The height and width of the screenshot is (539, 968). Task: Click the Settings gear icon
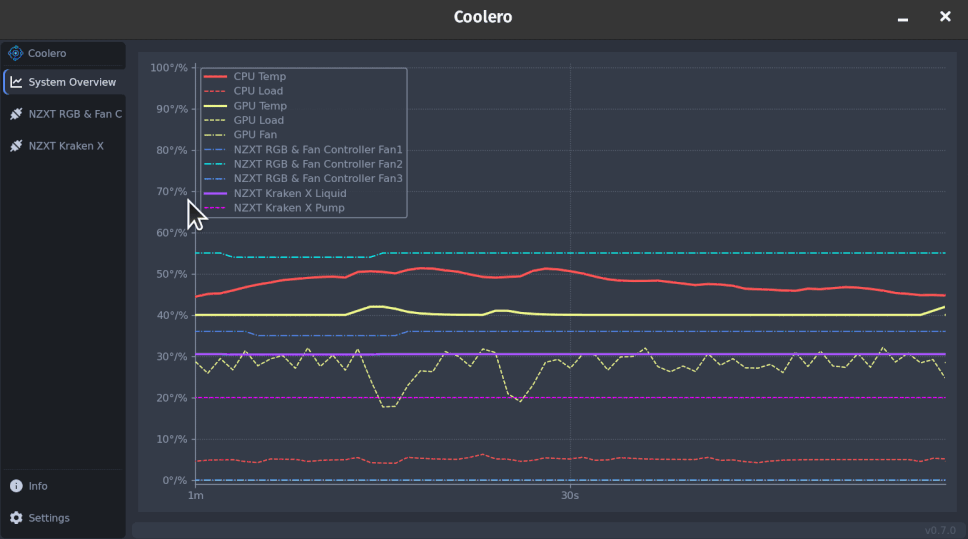coord(16,517)
